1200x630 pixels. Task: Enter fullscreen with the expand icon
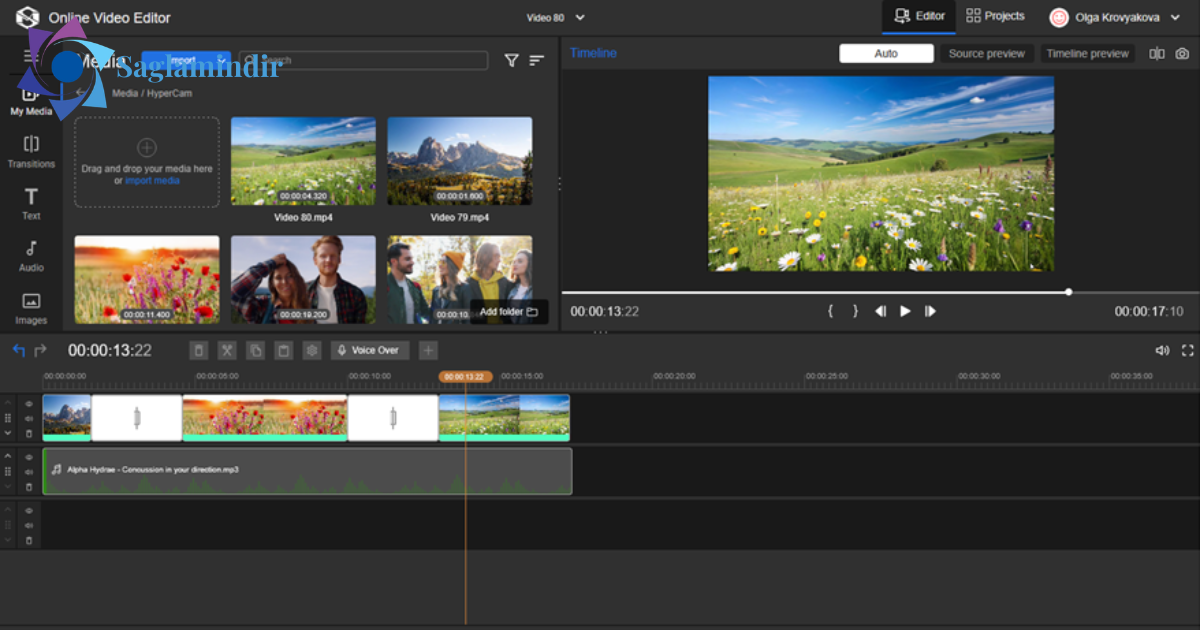(x=1188, y=351)
